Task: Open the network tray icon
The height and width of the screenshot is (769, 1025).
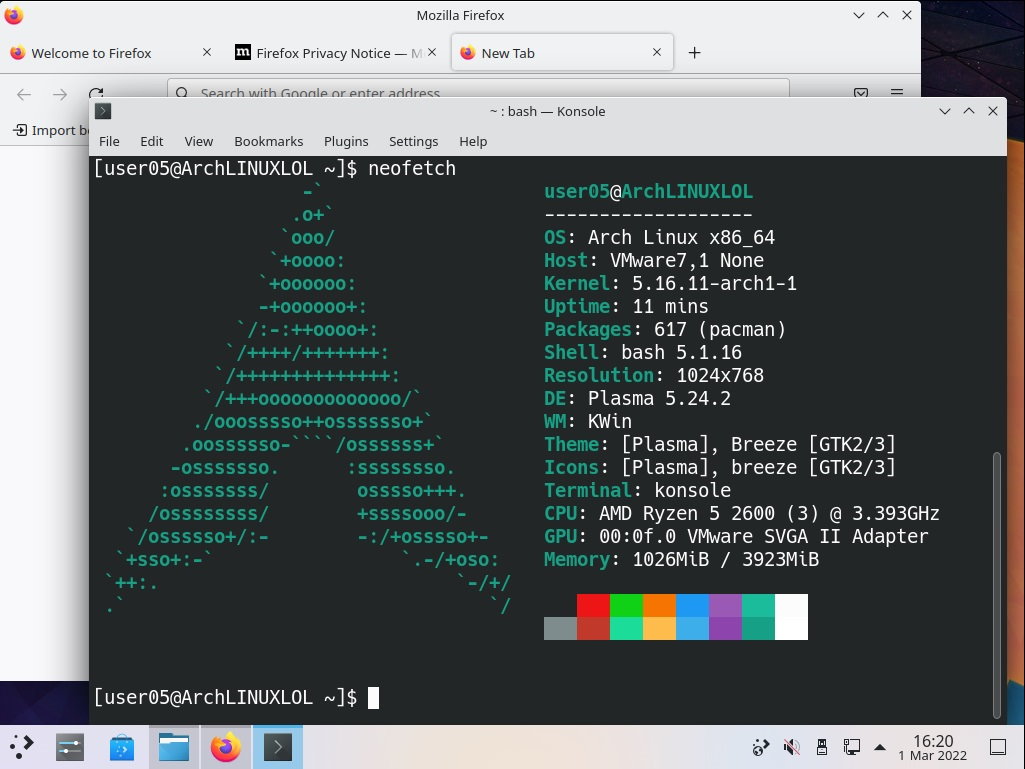Action: (x=851, y=747)
